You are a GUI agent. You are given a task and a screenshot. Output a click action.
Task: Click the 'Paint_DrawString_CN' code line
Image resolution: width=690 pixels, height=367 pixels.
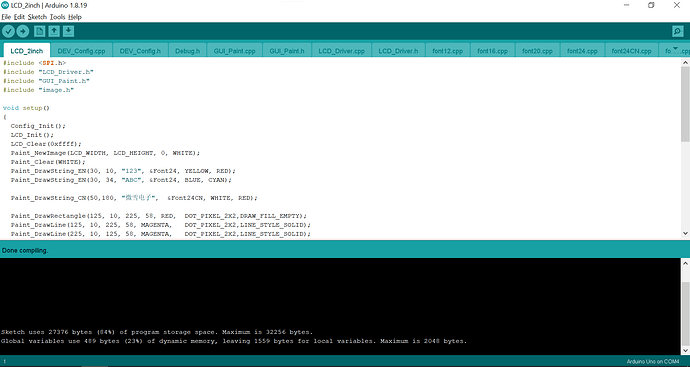[x=134, y=198]
